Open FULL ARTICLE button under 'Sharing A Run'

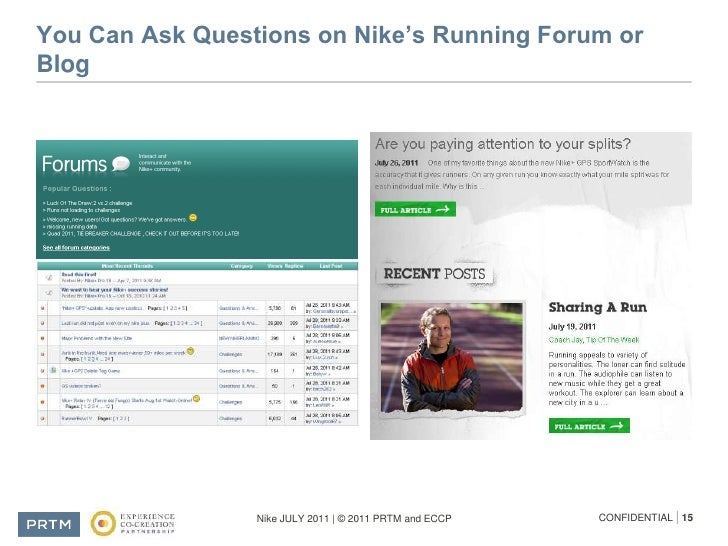click(x=589, y=426)
